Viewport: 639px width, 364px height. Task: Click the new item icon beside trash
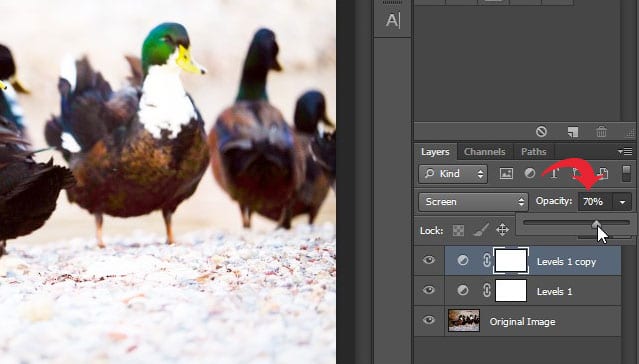pos(573,132)
